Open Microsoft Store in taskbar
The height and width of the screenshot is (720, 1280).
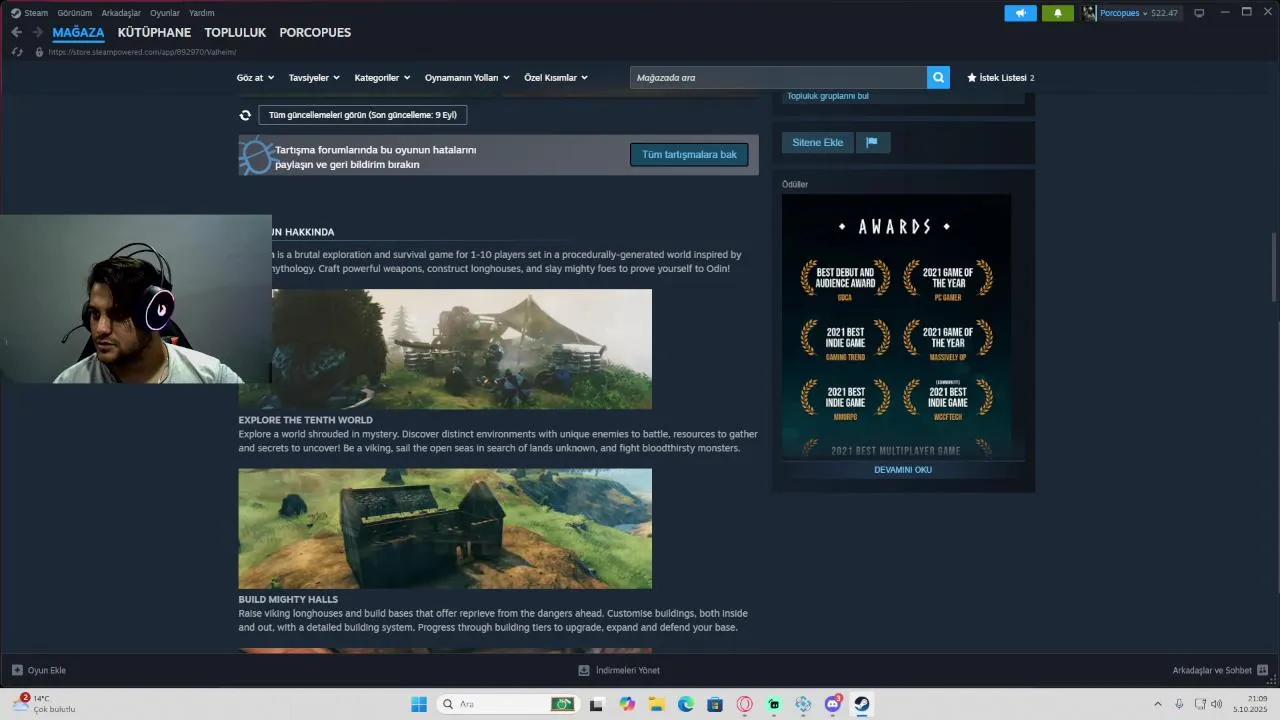point(715,704)
